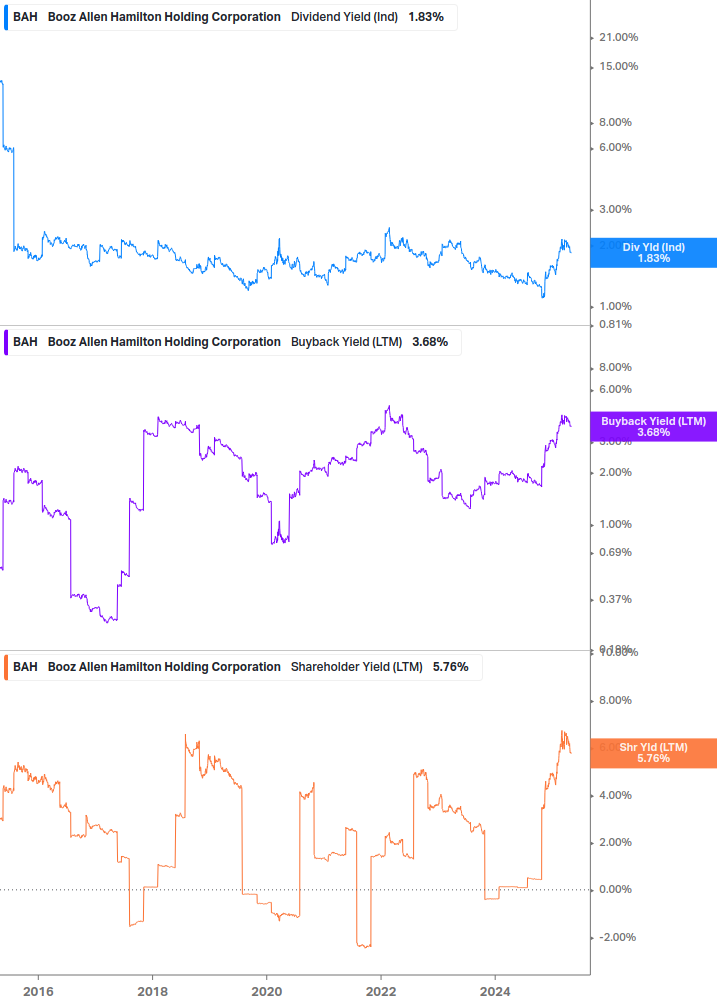Viewport: 717px width, 1005px height.
Task: Click the orange Shareholder Yield color bar
Action: pyautogui.click(x=6, y=667)
